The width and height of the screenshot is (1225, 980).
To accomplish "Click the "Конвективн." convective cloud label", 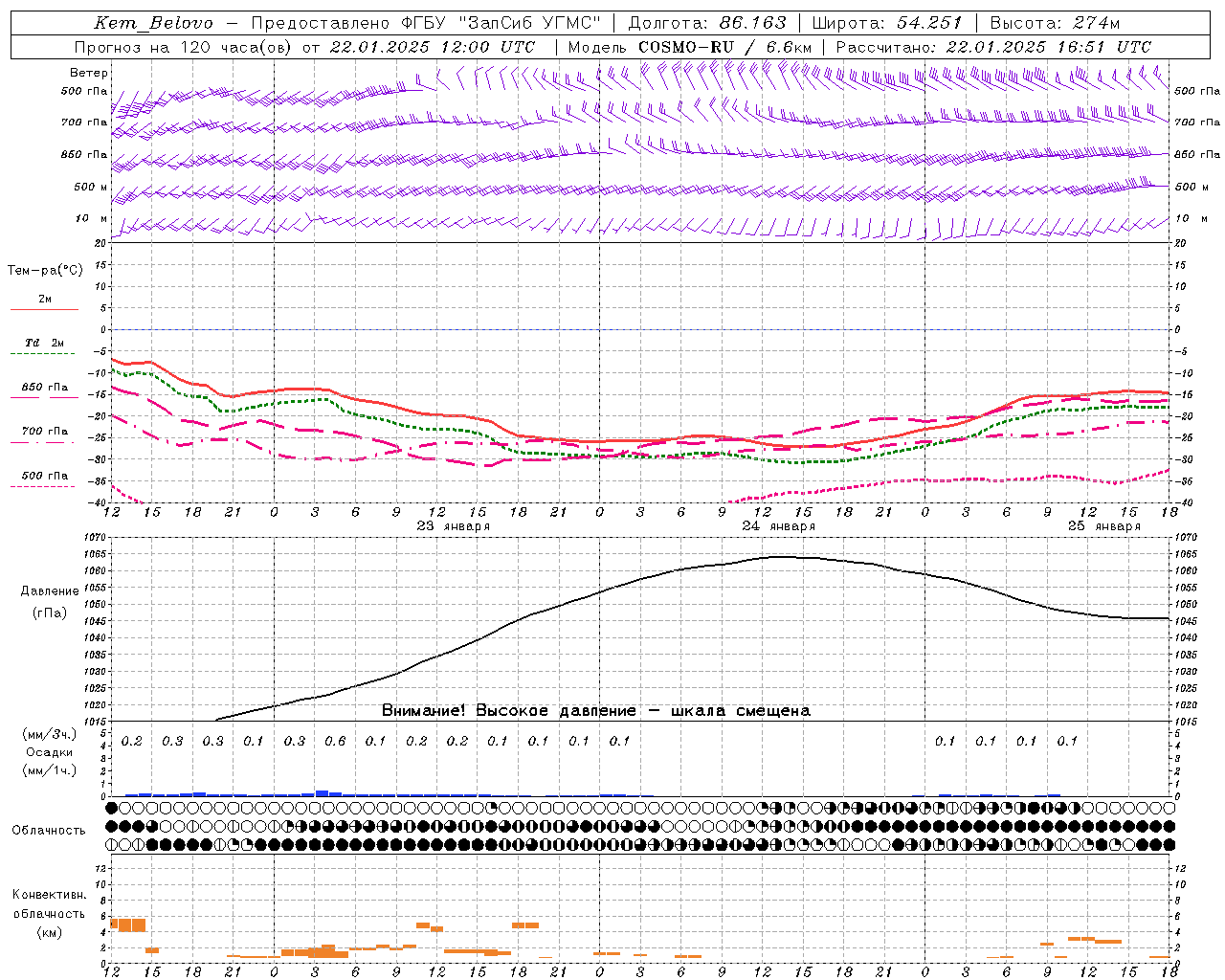I will coord(49,895).
